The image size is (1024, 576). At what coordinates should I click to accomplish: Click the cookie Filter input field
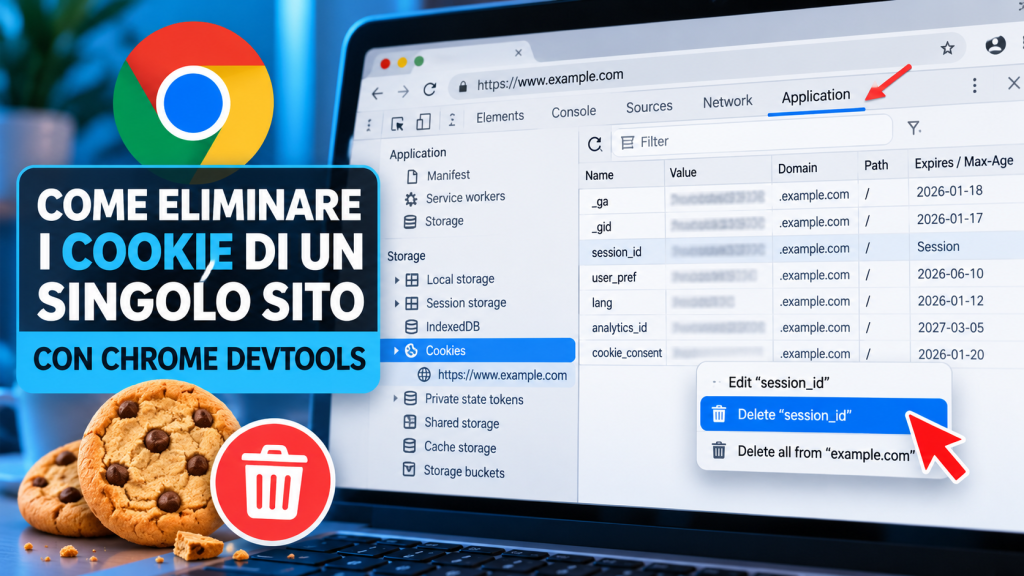(x=752, y=137)
